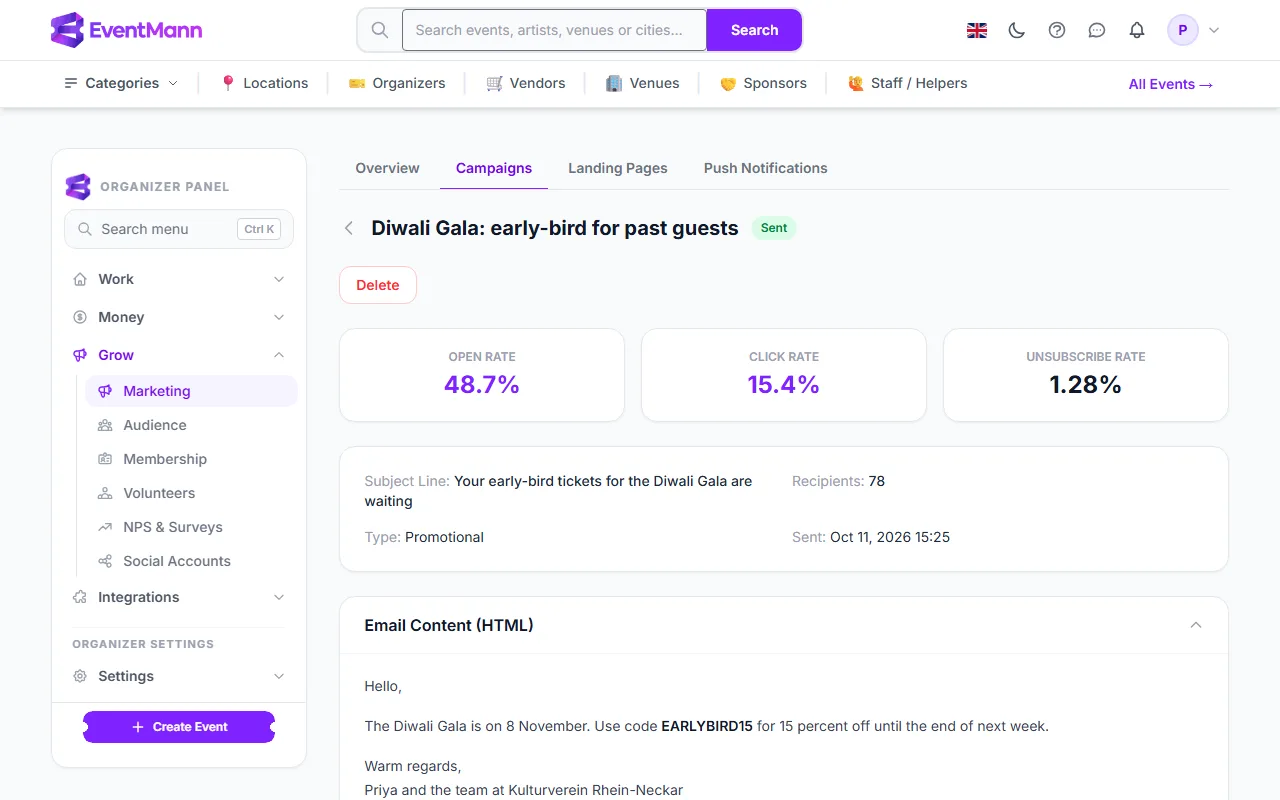Open the language flag selector
The image size is (1280, 800).
977,30
